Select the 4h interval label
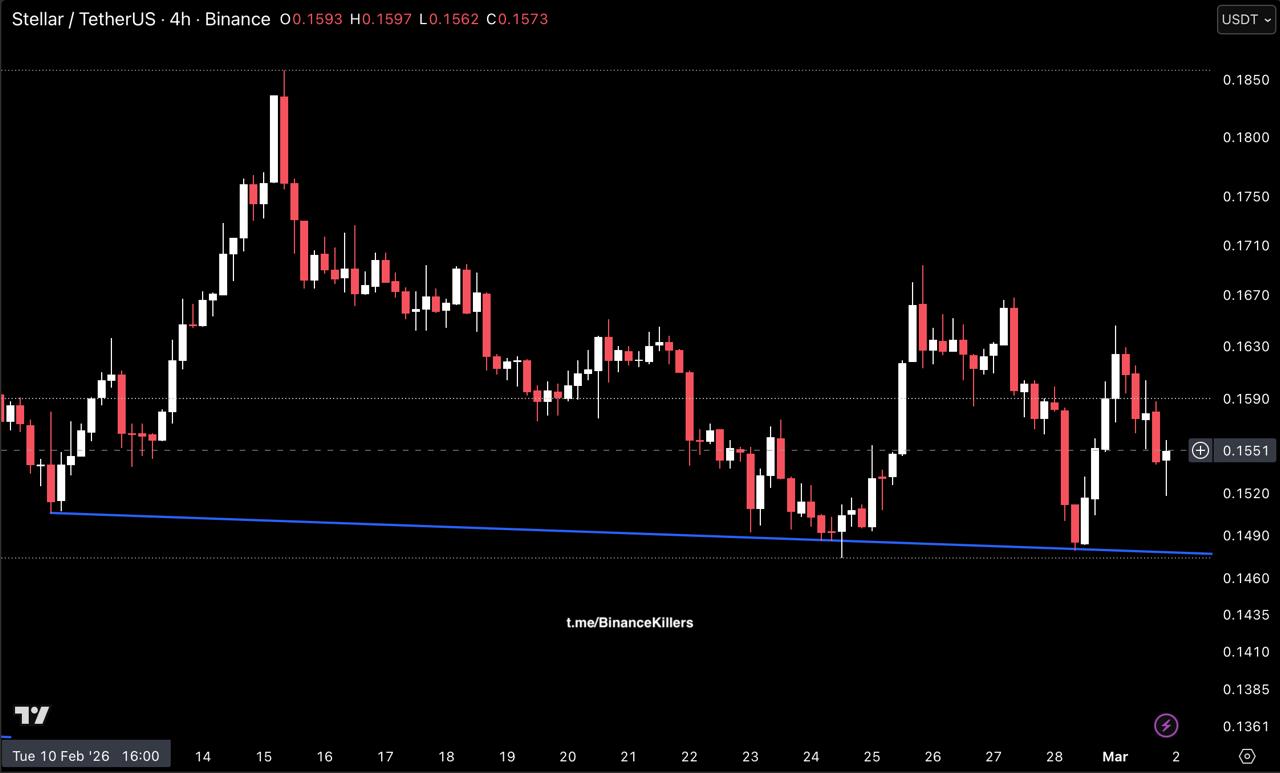The height and width of the screenshot is (773, 1280). (180, 19)
